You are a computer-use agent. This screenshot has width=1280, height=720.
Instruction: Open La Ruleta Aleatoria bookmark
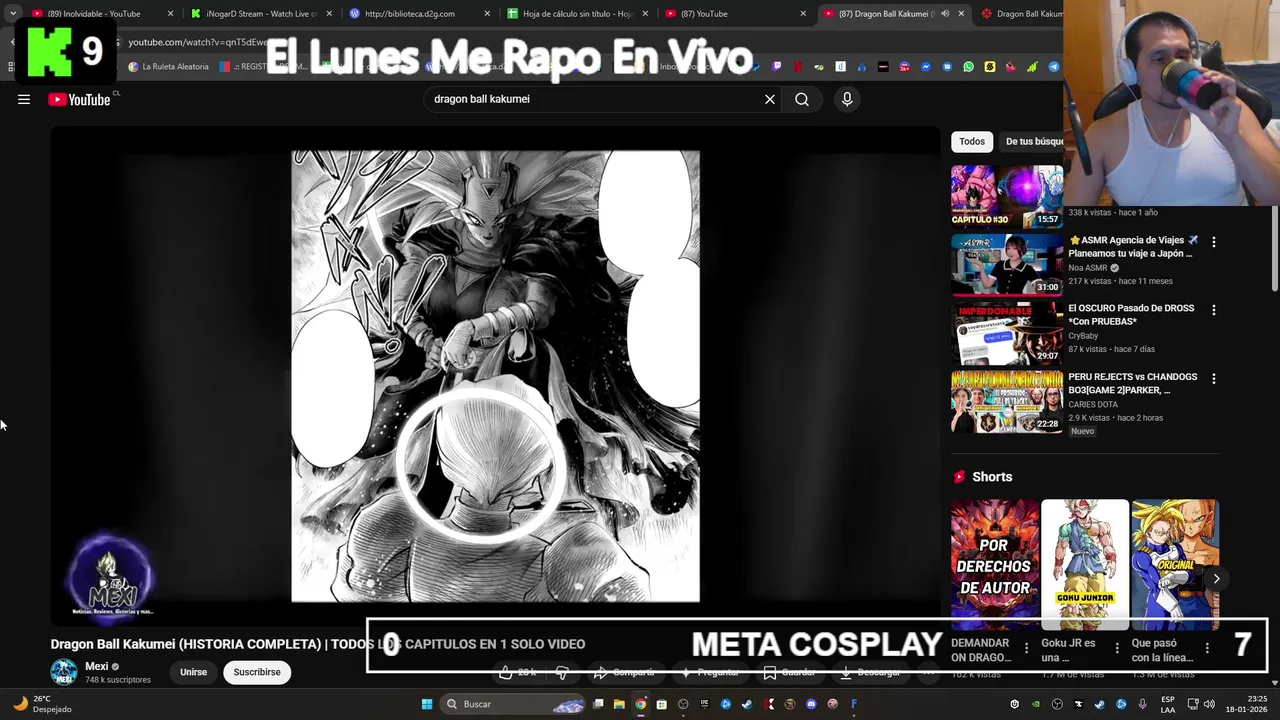pyautogui.click(x=168, y=67)
